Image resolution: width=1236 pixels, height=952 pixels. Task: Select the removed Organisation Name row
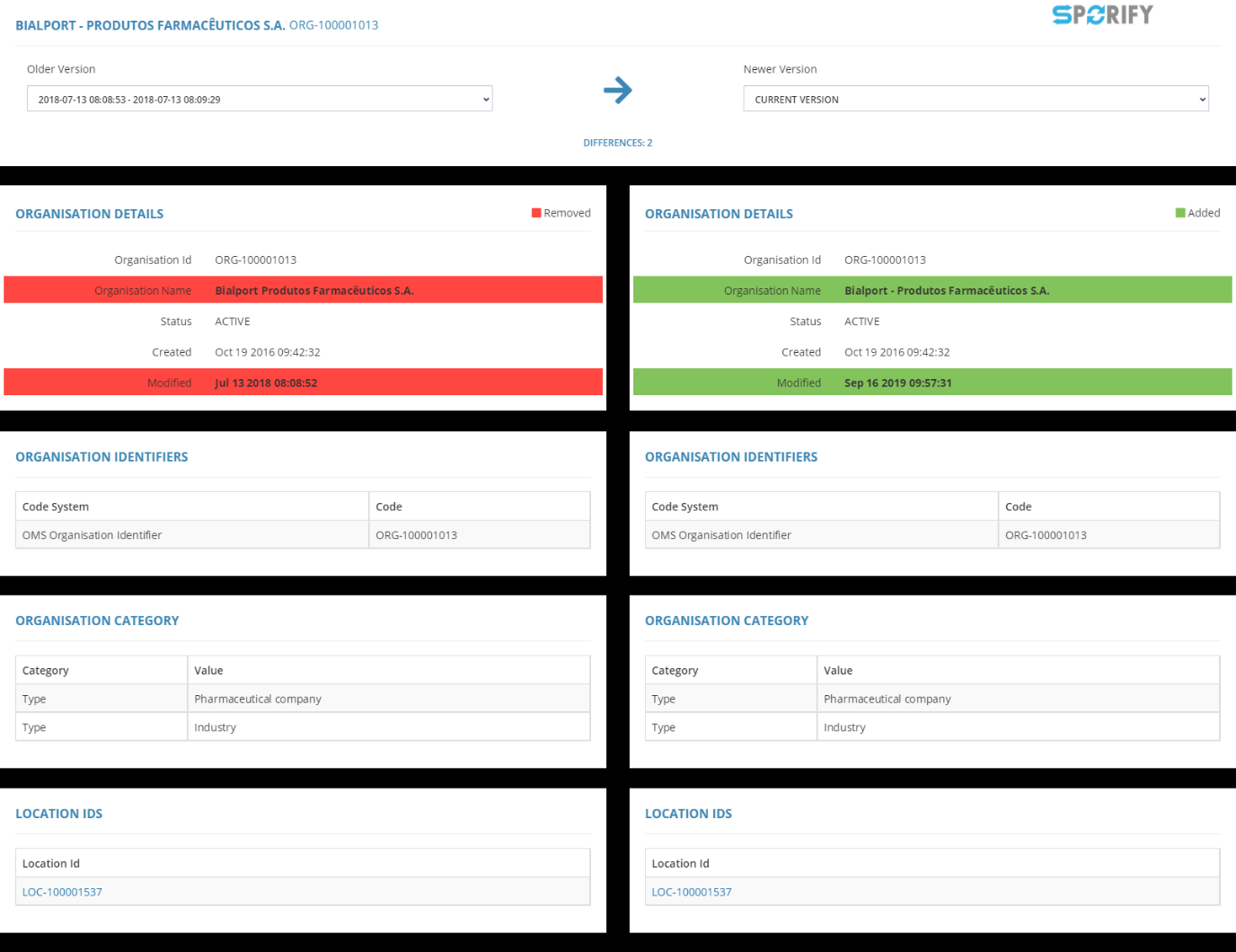click(x=303, y=290)
